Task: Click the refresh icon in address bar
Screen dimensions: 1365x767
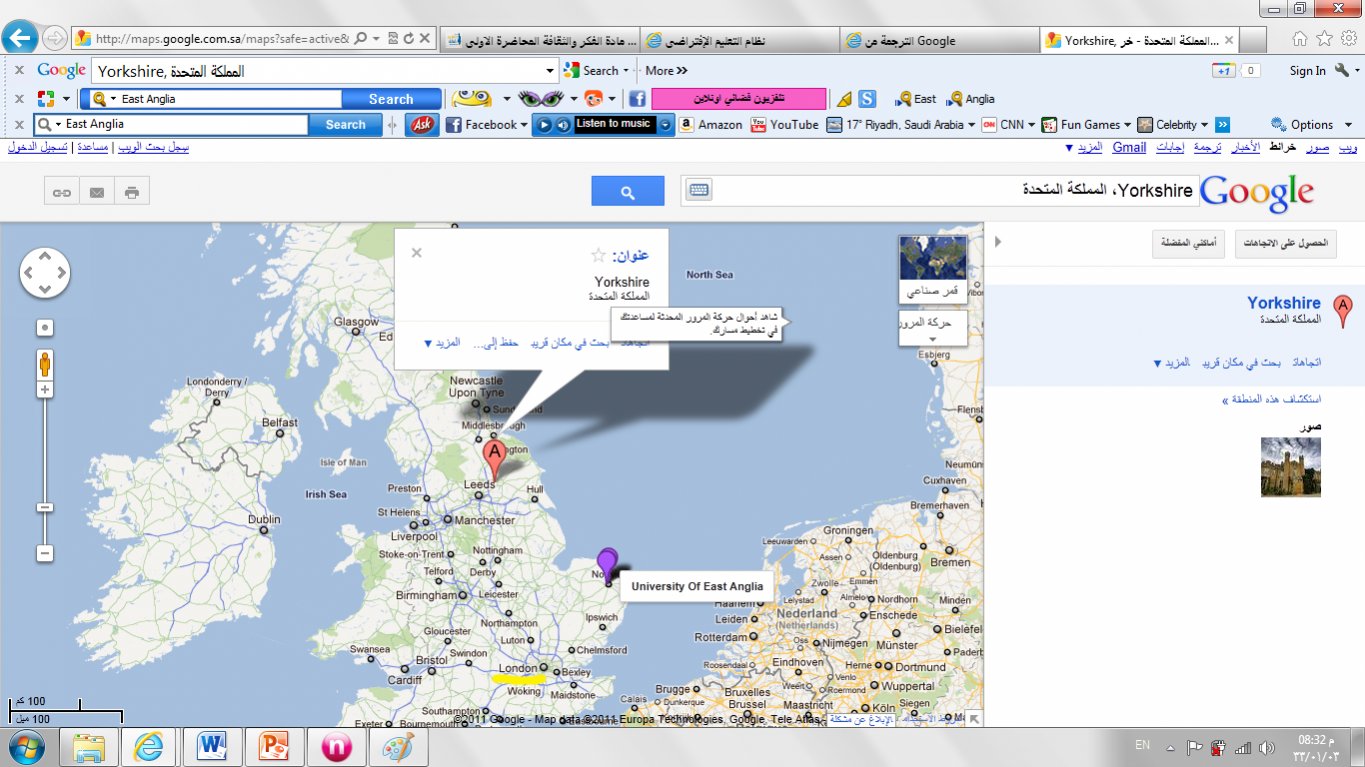Action: click(x=409, y=39)
